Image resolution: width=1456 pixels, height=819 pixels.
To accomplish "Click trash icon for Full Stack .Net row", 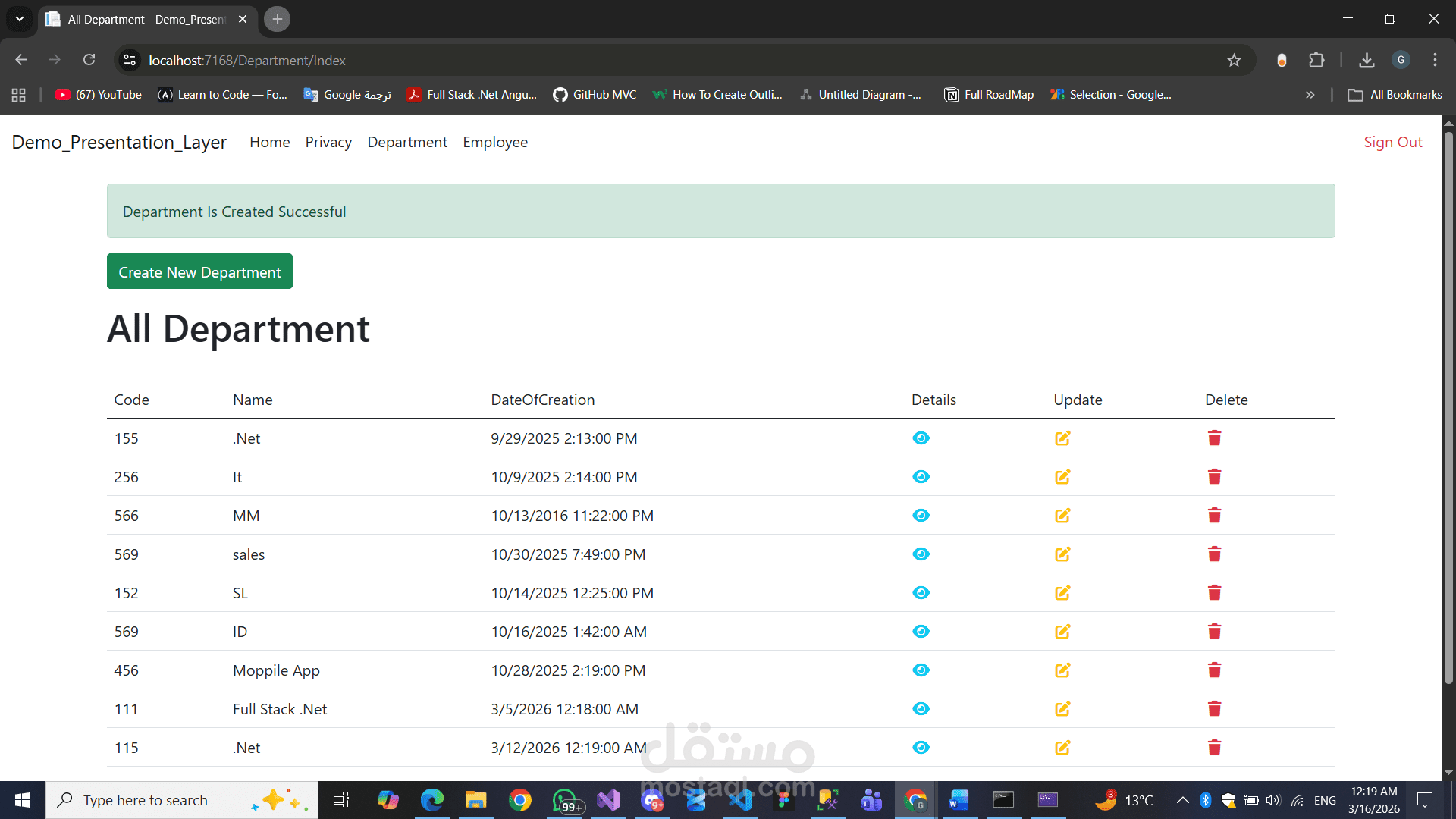I will pyautogui.click(x=1214, y=709).
